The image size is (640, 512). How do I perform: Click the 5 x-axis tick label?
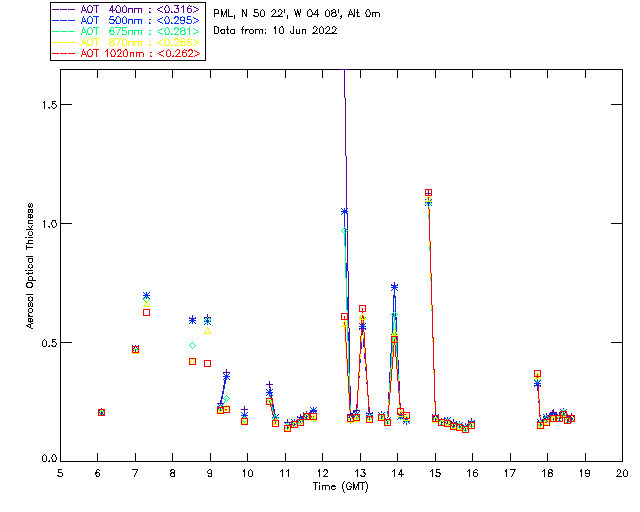(60, 473)
